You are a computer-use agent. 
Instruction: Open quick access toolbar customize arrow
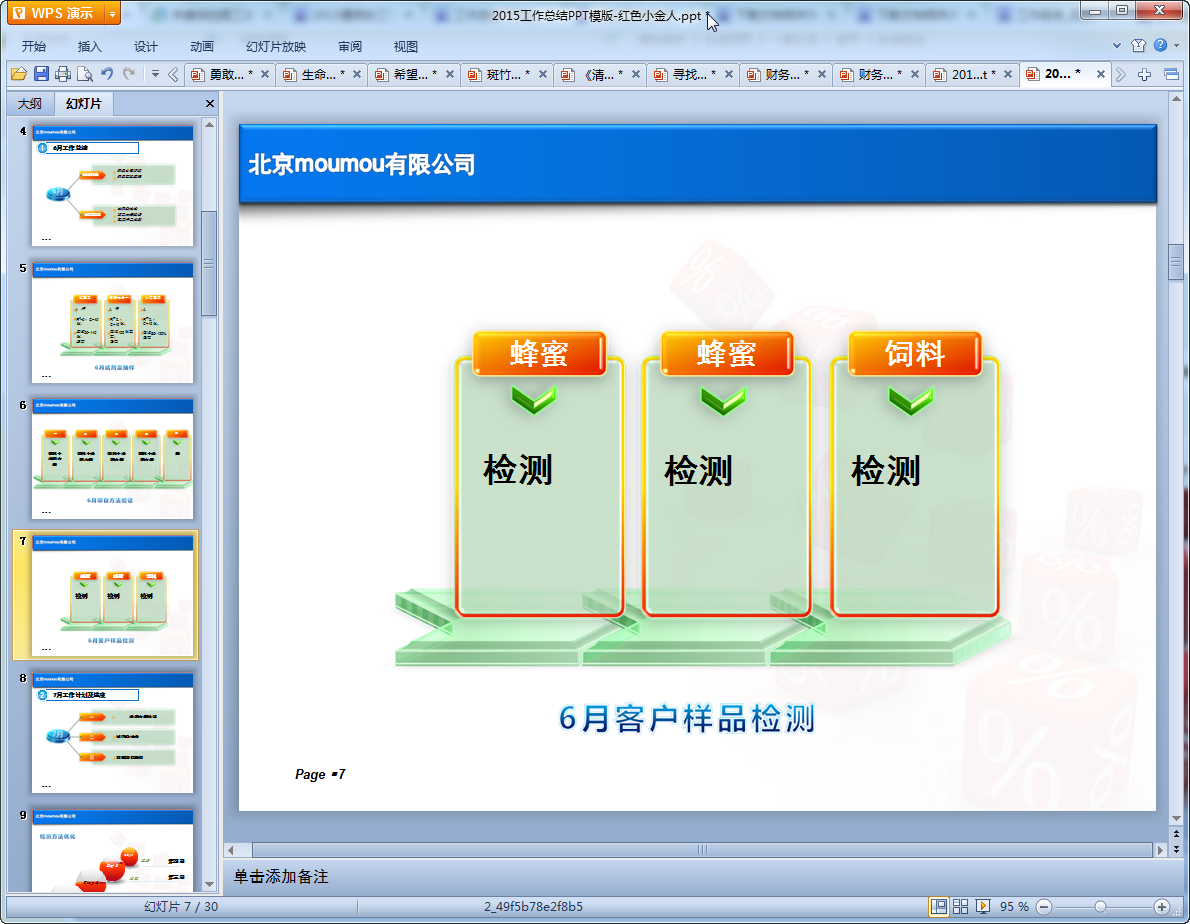coord(155,74)
